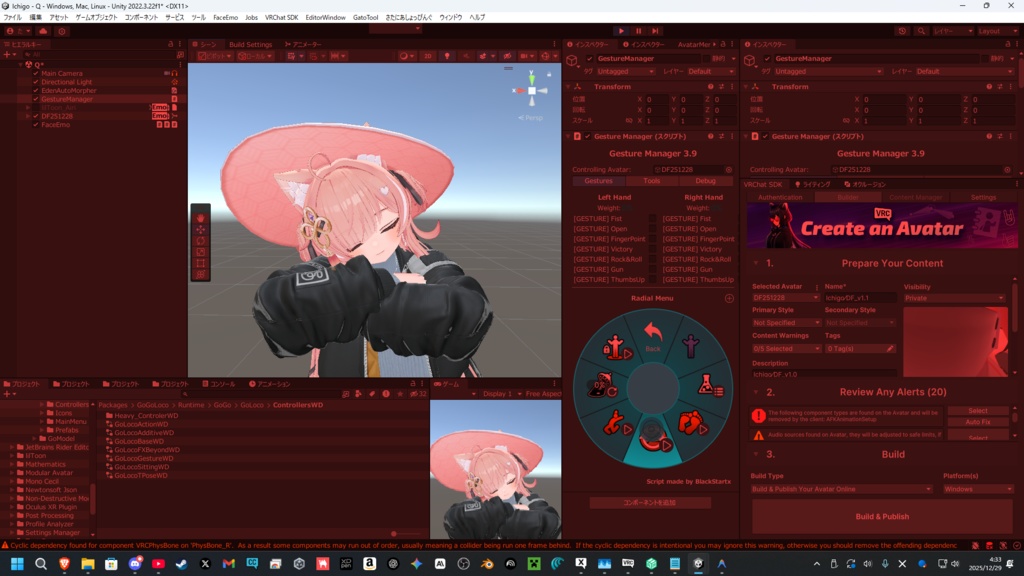
Task: Select the hand View tool in scene
Action: pos(200,218)
